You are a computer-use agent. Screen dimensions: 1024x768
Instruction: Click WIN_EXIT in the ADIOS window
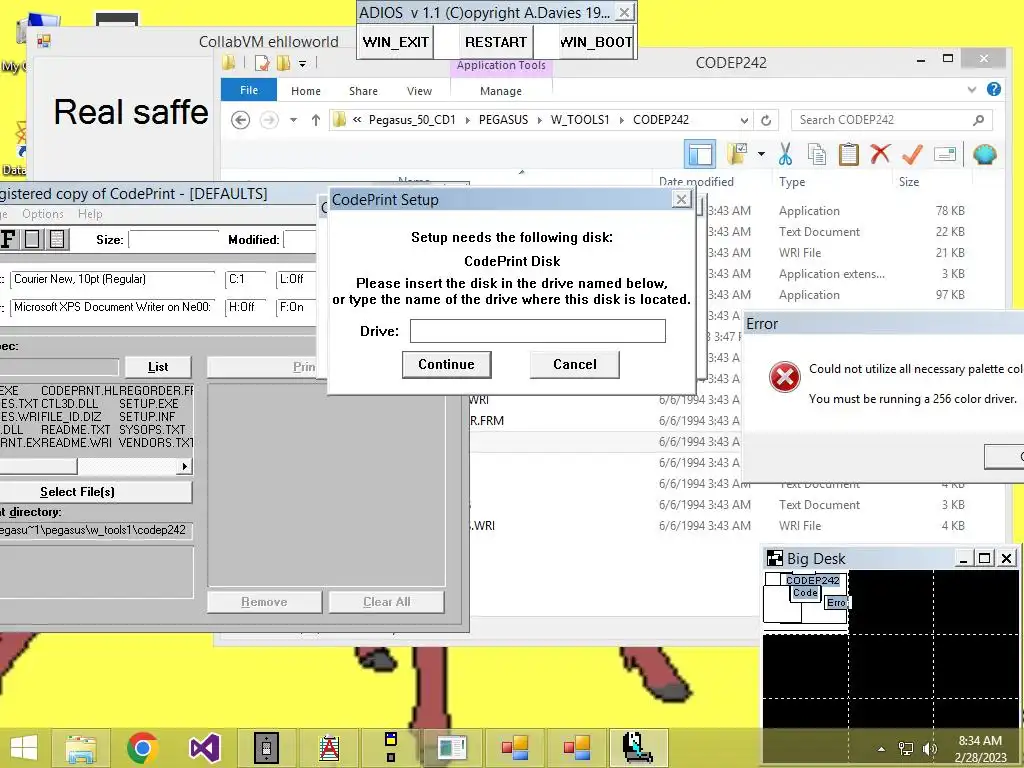396,42
